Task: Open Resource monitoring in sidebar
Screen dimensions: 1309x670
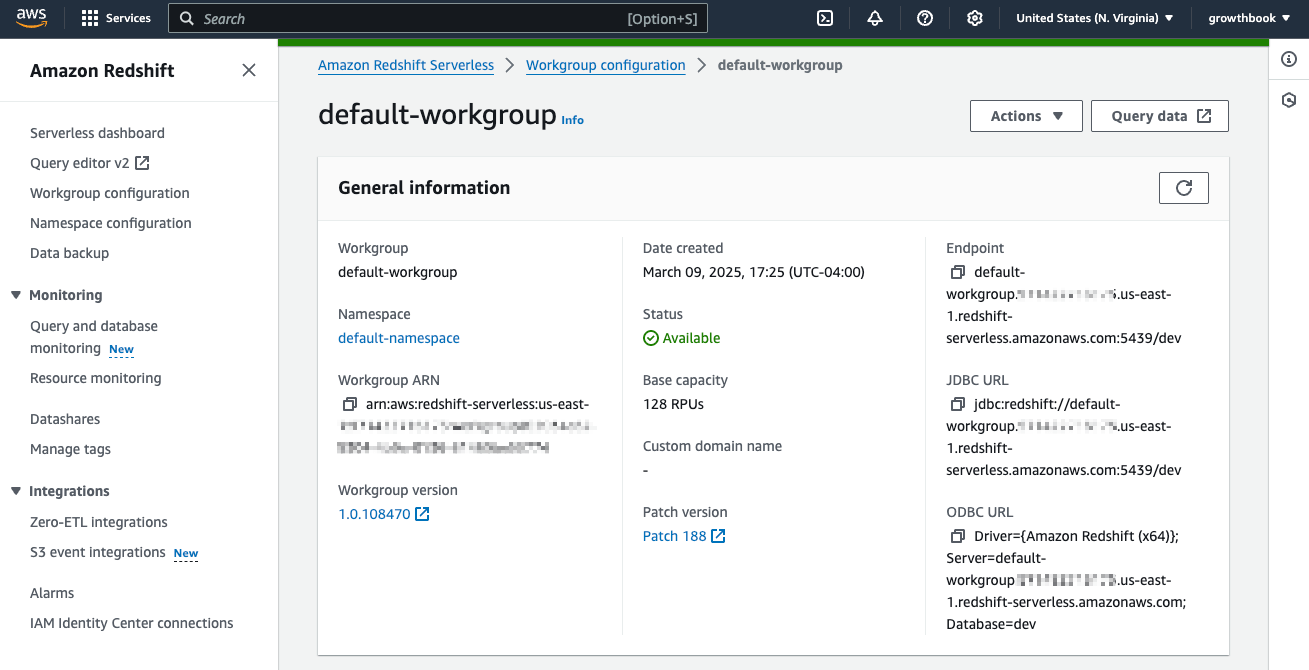Action: click(96, 378)
